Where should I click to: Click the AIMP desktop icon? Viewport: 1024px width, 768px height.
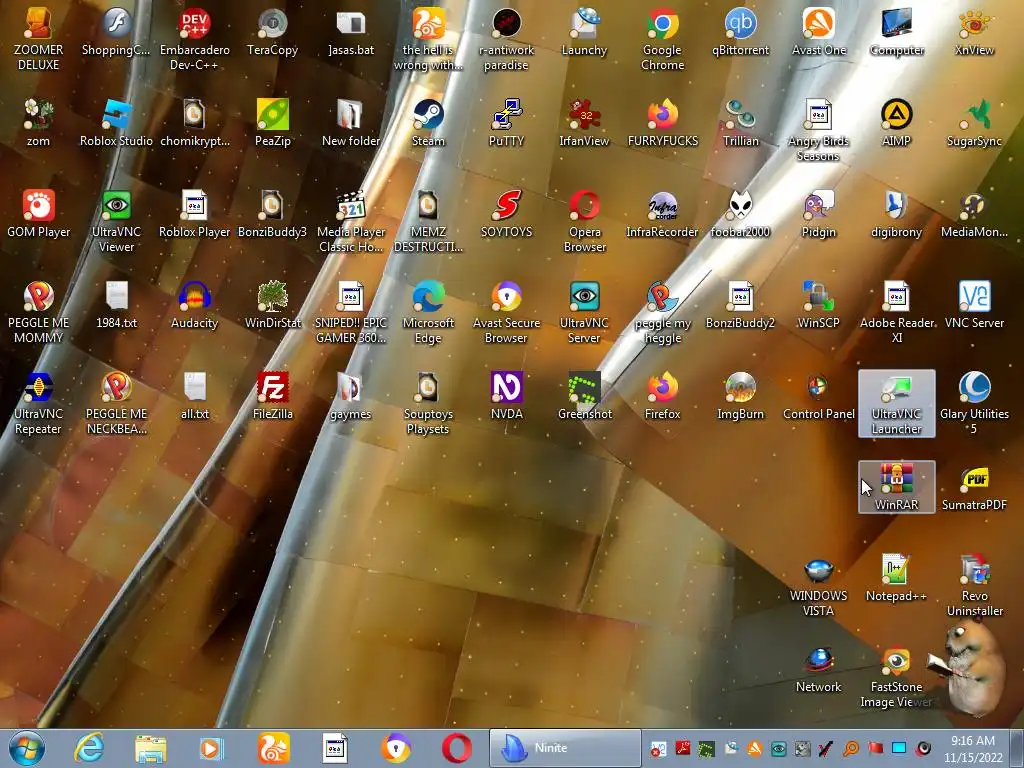coord(897,123)
